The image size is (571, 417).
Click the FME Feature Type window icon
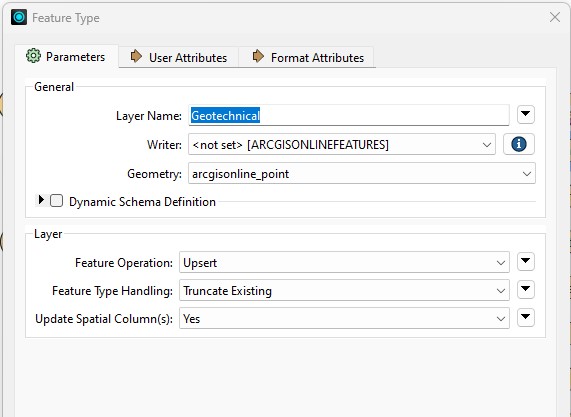(x=19, y=17)
